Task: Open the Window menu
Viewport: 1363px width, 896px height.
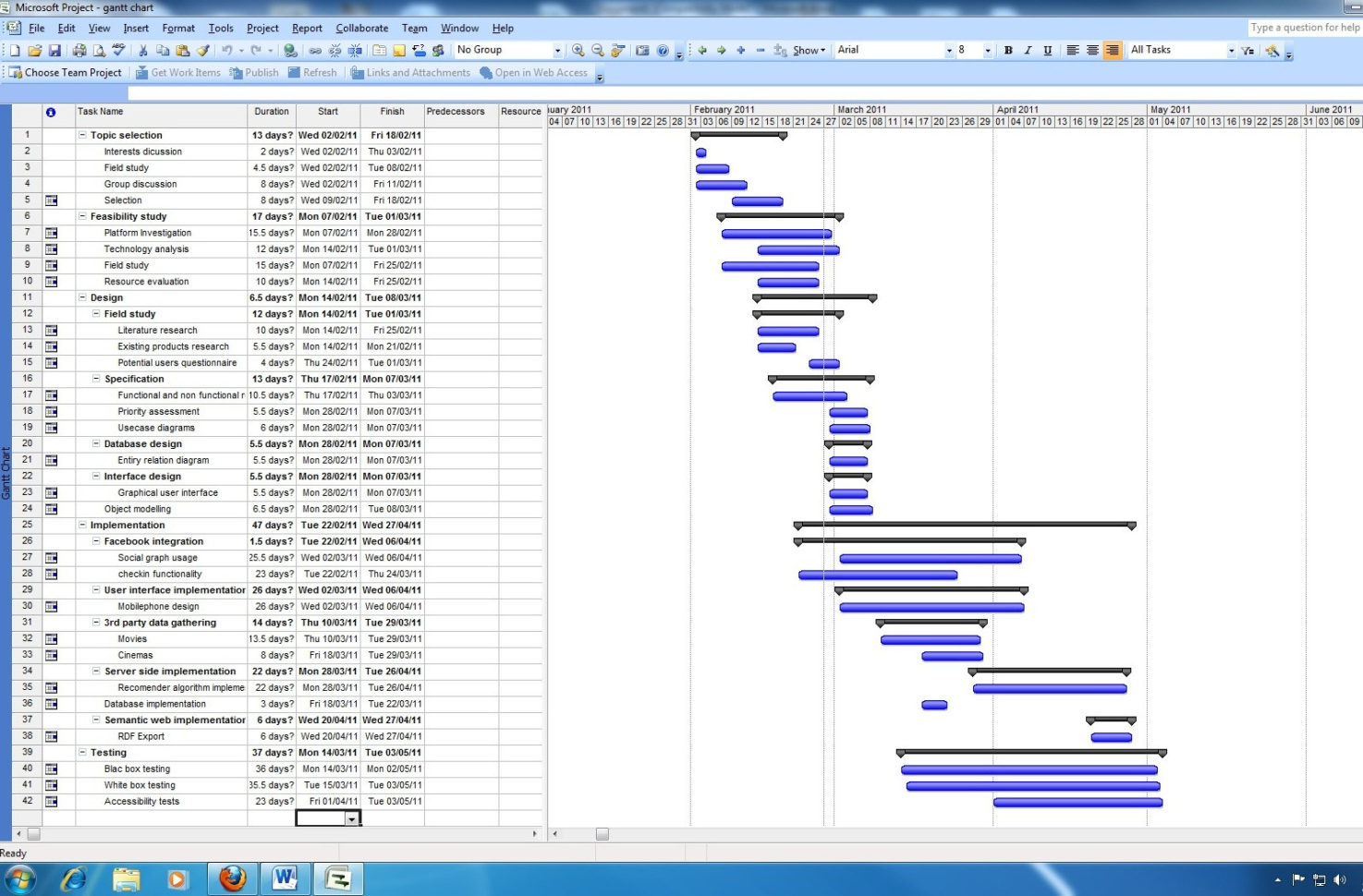Action: point(460,29)
